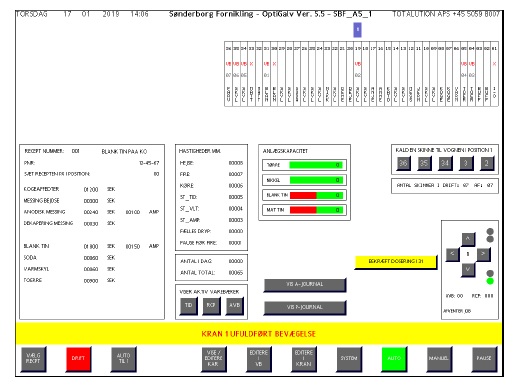Click VÆLG RECEPT button
514x386 pixels.
coord(33,358)
